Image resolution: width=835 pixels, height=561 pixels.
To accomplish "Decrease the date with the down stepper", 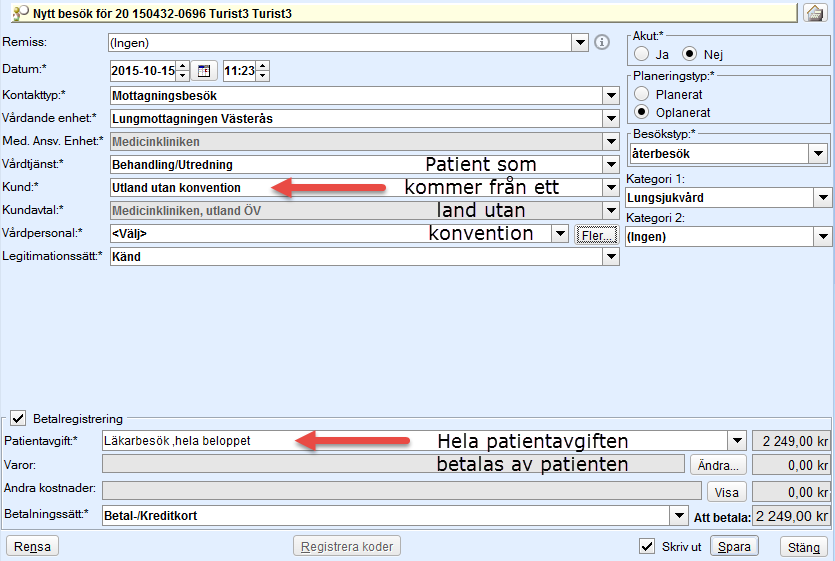I will pyautogui.click(x=183, y=76).
